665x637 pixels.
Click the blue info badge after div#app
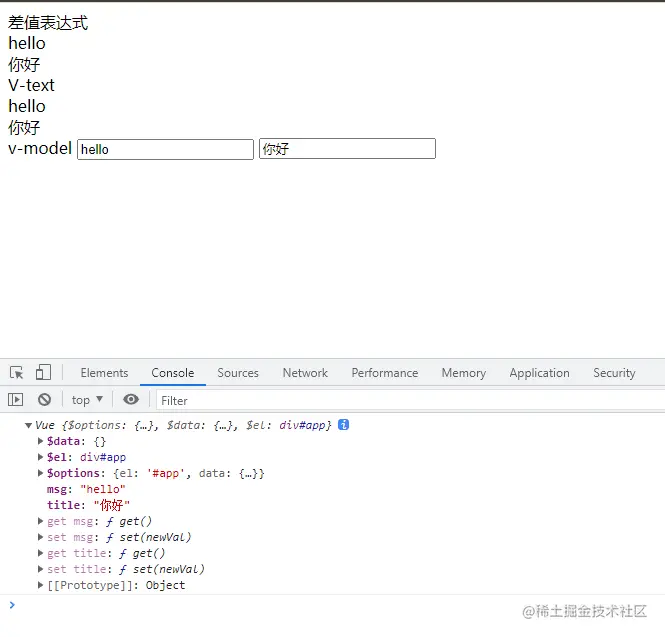point(344,425)
